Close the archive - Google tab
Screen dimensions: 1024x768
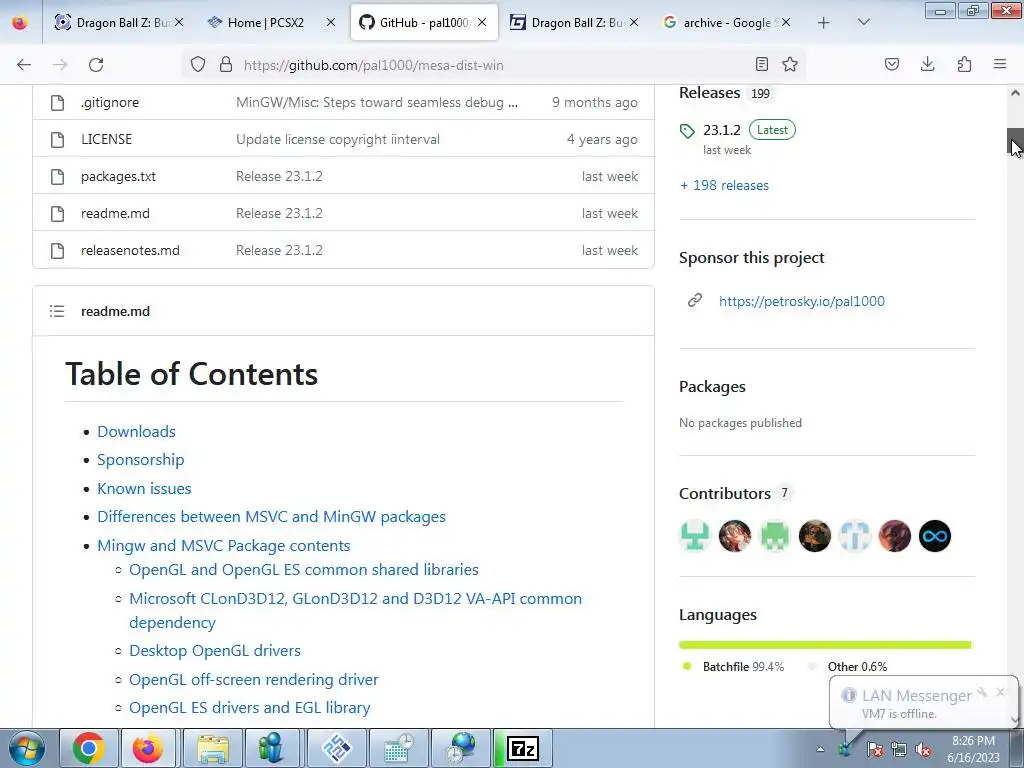(786, 22)
